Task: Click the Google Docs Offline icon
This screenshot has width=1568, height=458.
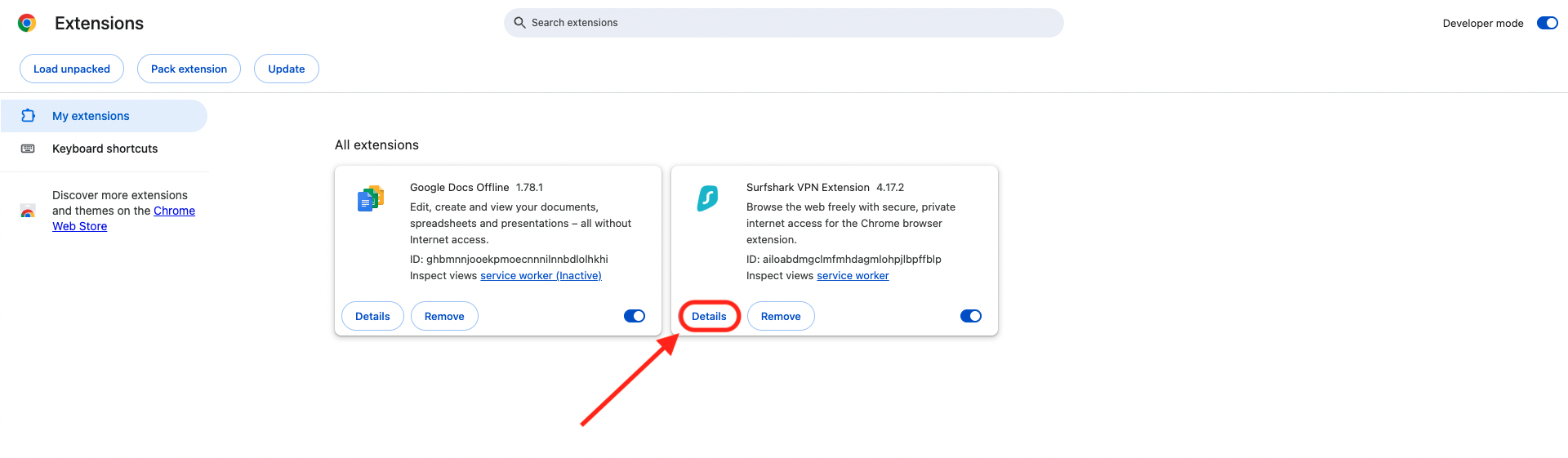Action: click(x=371, y=198)
